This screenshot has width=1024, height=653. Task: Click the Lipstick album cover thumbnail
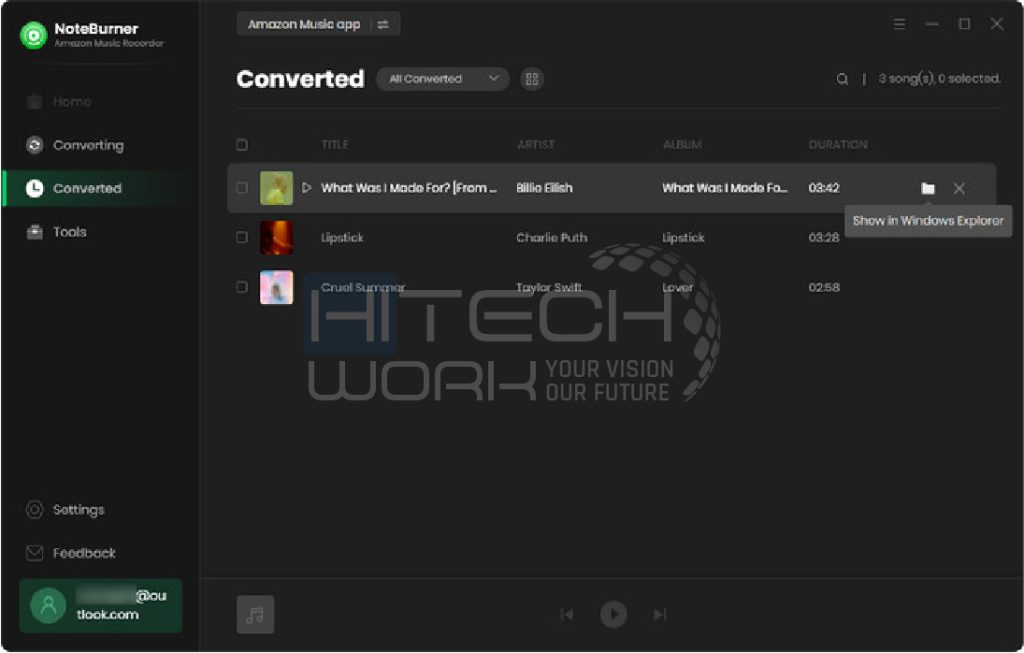[x=276, y=238]
